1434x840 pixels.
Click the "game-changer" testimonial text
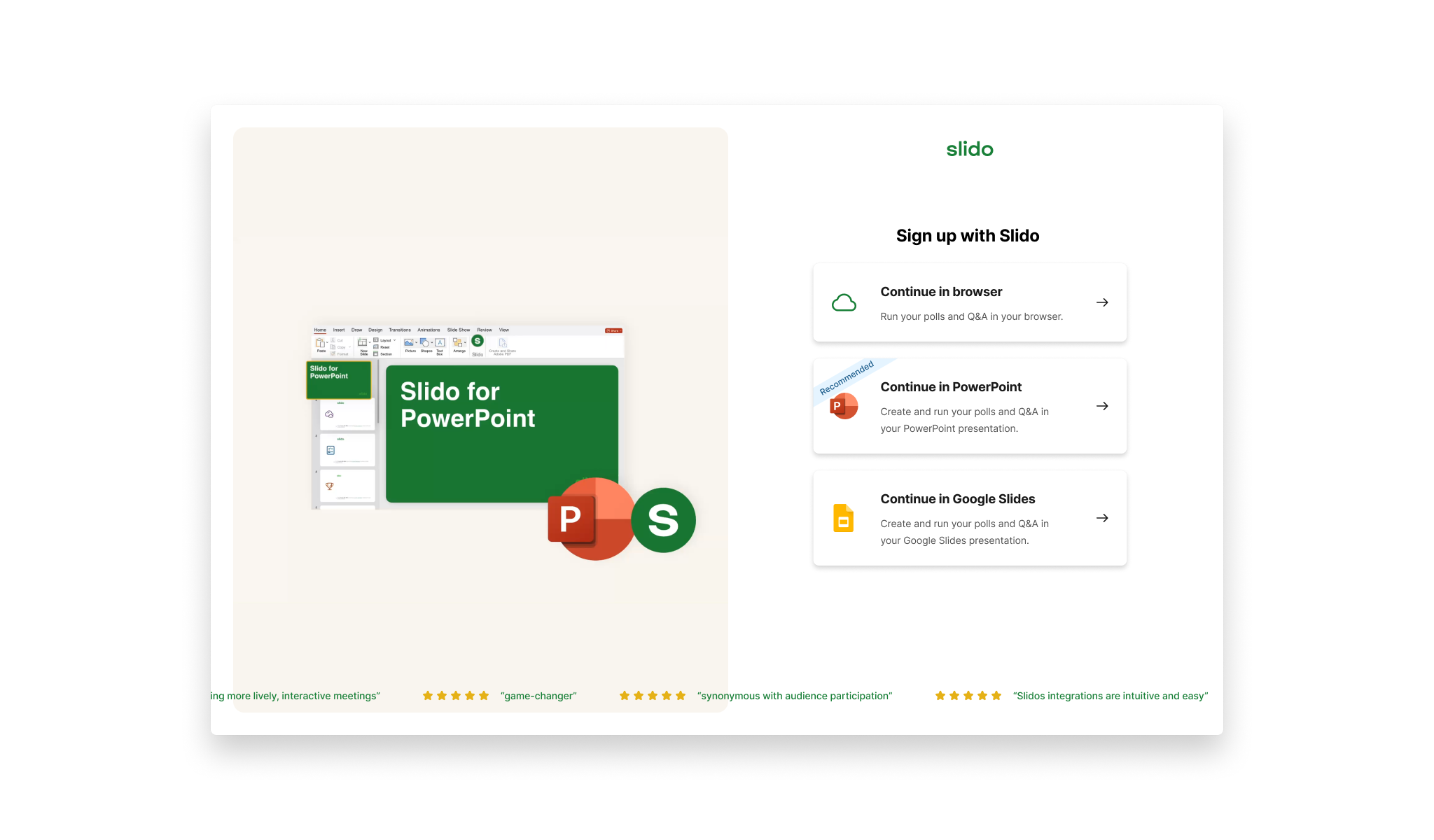click(538, 696)
